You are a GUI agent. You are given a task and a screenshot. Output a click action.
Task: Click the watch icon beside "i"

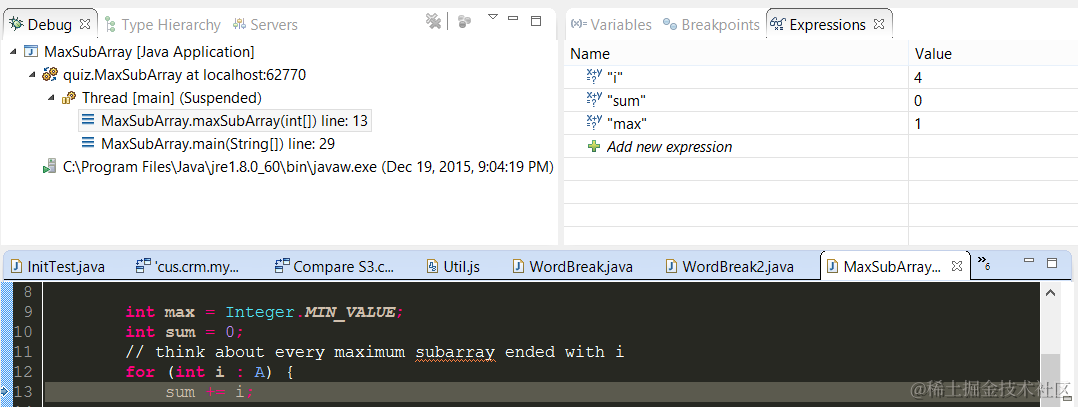(x=594, y=77)
